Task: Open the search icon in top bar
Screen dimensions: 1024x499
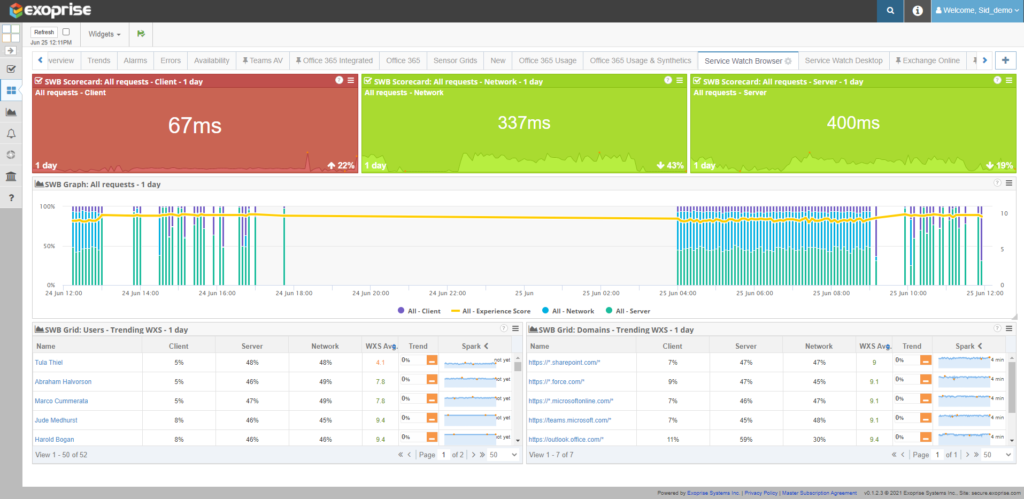Action: tap(889, 11)
